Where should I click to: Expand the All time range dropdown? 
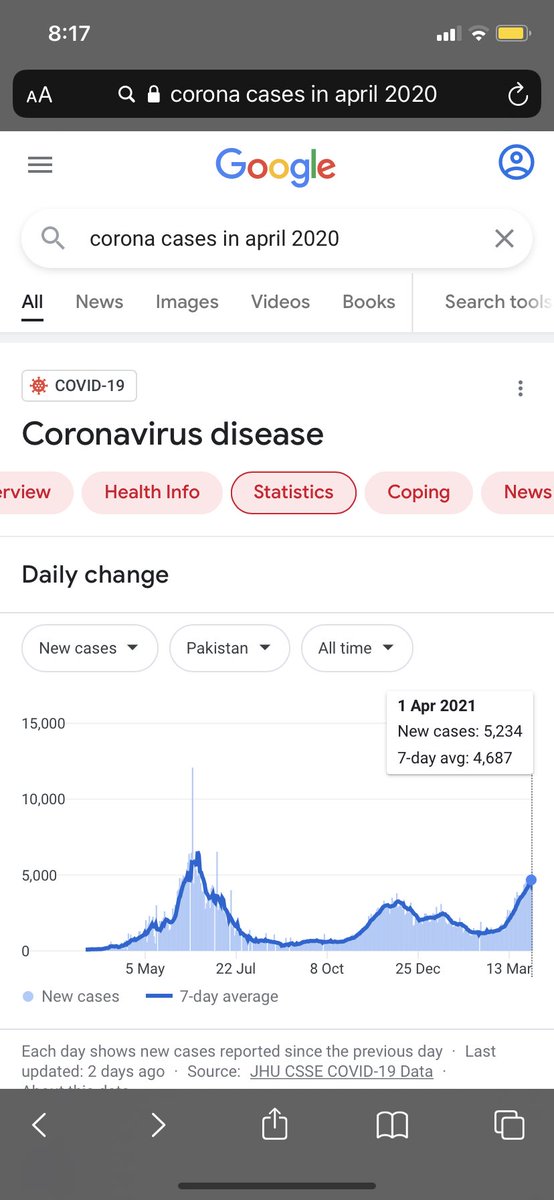pos(356,648)
